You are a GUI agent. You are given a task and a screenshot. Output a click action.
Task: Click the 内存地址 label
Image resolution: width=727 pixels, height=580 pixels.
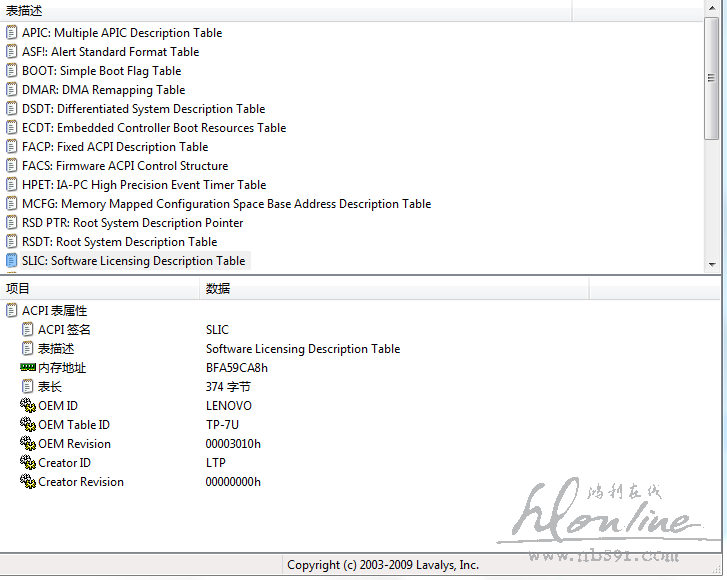pyautogui.click(x=62, y=368)
